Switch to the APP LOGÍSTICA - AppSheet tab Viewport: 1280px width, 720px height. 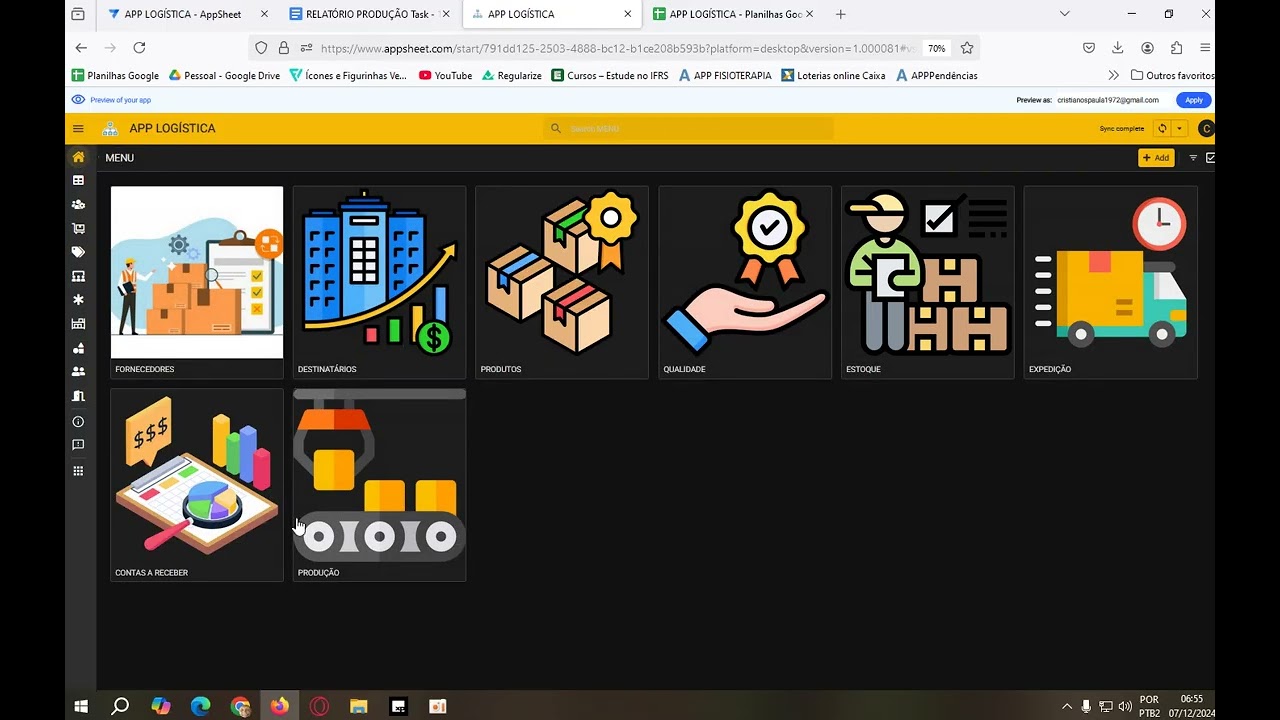point(188,14)
